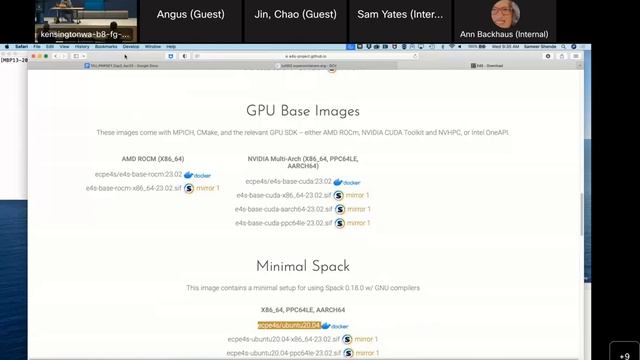The image size is (640, 360).
Task: Select Ann Backhaus participant tile
Action: click(505, 20)
